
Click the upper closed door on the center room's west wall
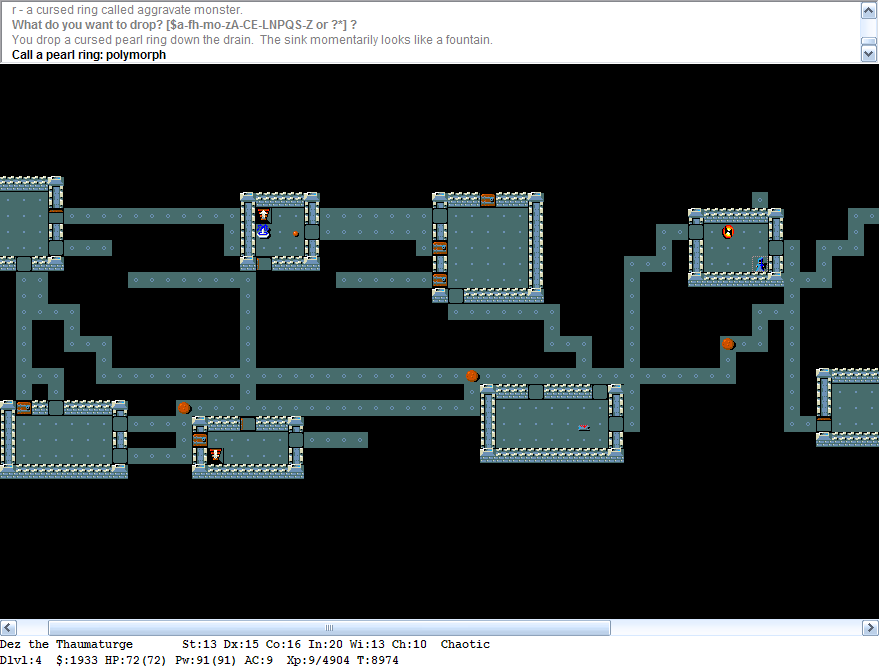[x=440, y=247]
